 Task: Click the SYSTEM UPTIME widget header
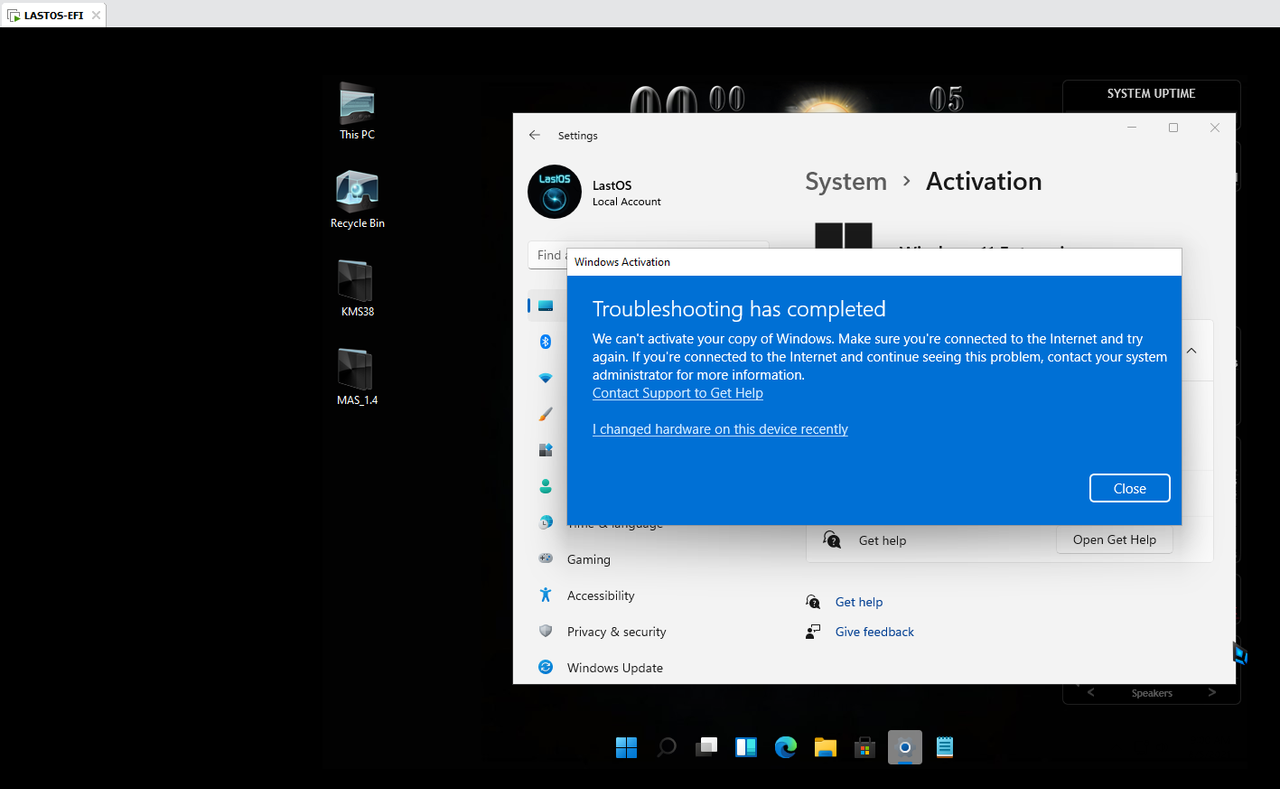point(1151,93)
